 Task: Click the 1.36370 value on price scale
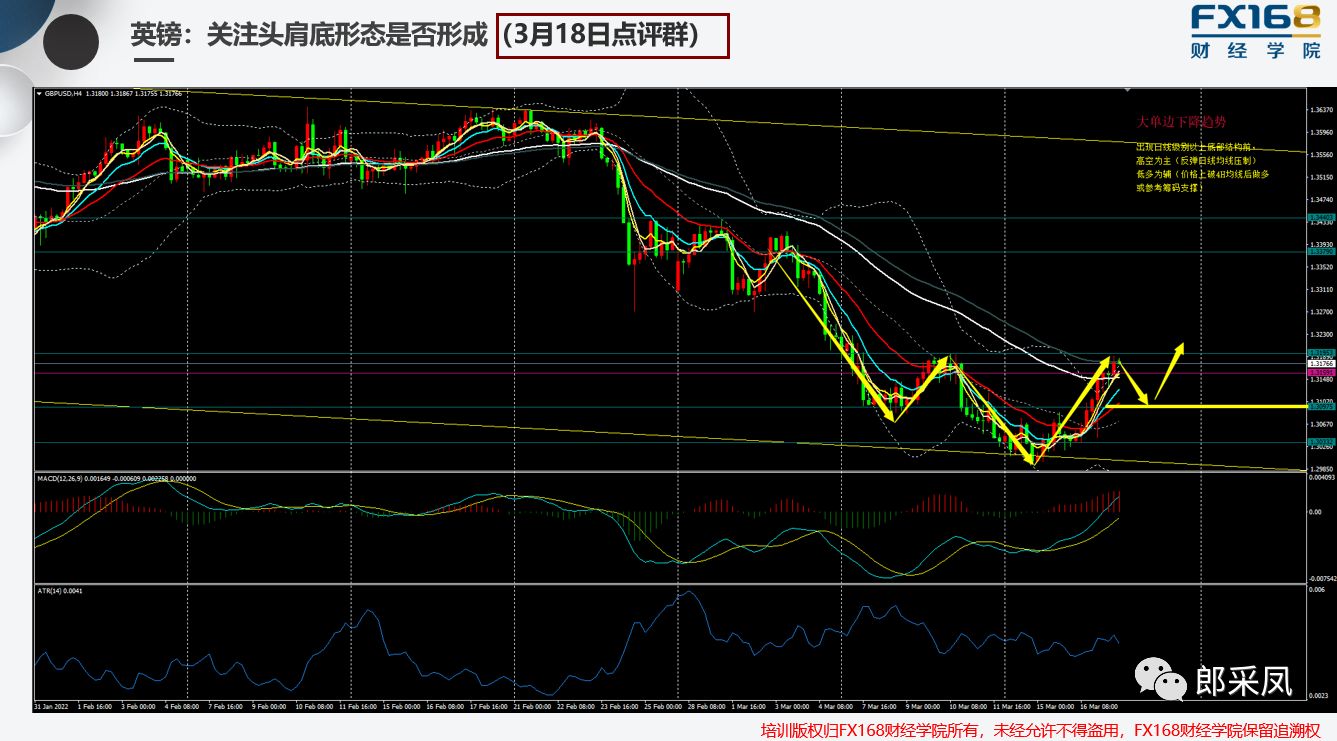[x=1321, y=109]
